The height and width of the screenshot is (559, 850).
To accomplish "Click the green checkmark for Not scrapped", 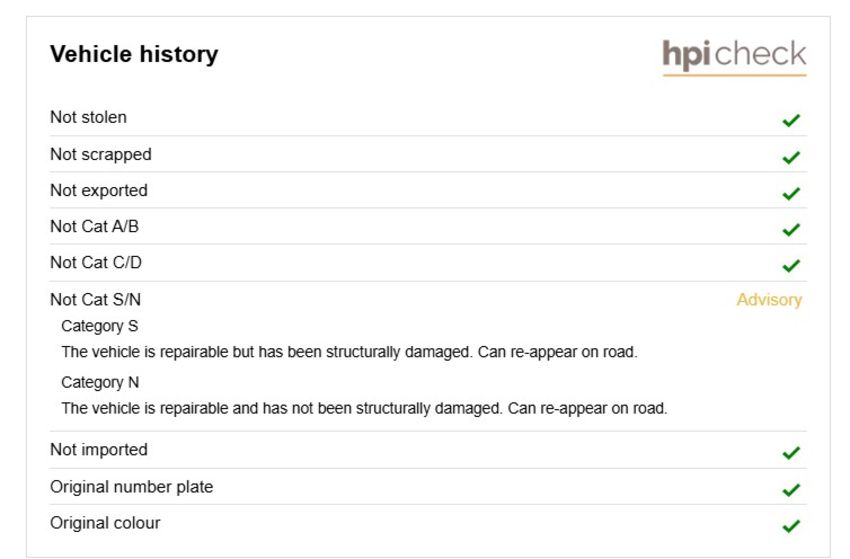I will coord(791,157).
